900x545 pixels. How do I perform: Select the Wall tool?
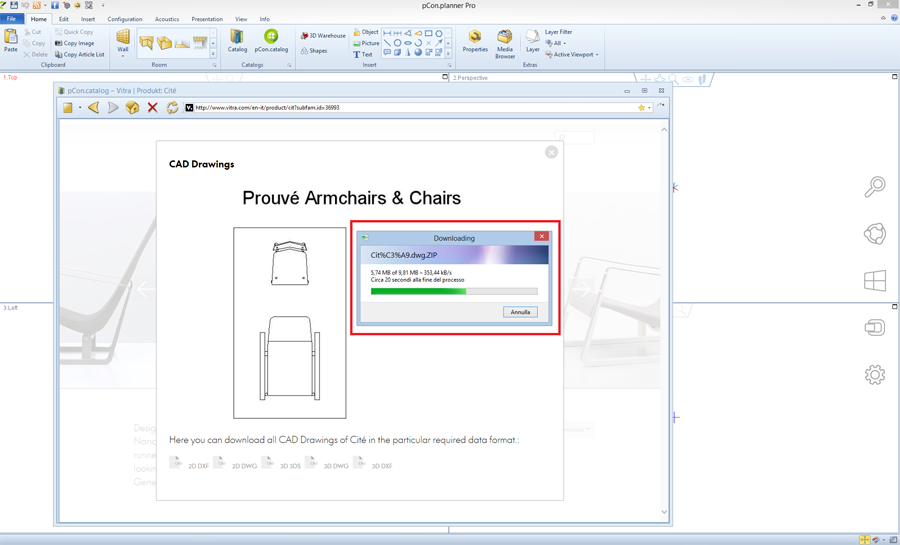click(x=123, y=41)
